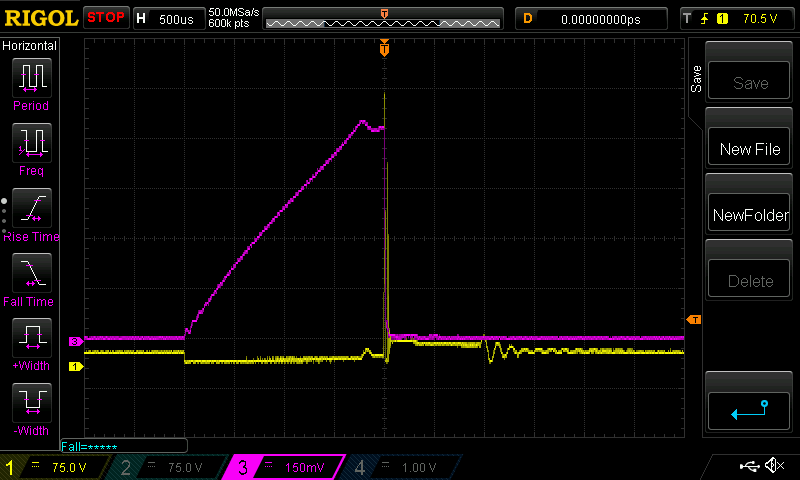Click the speaker mute icon
800x480 pixels.
pyautogui.click(x=774, y=466)
